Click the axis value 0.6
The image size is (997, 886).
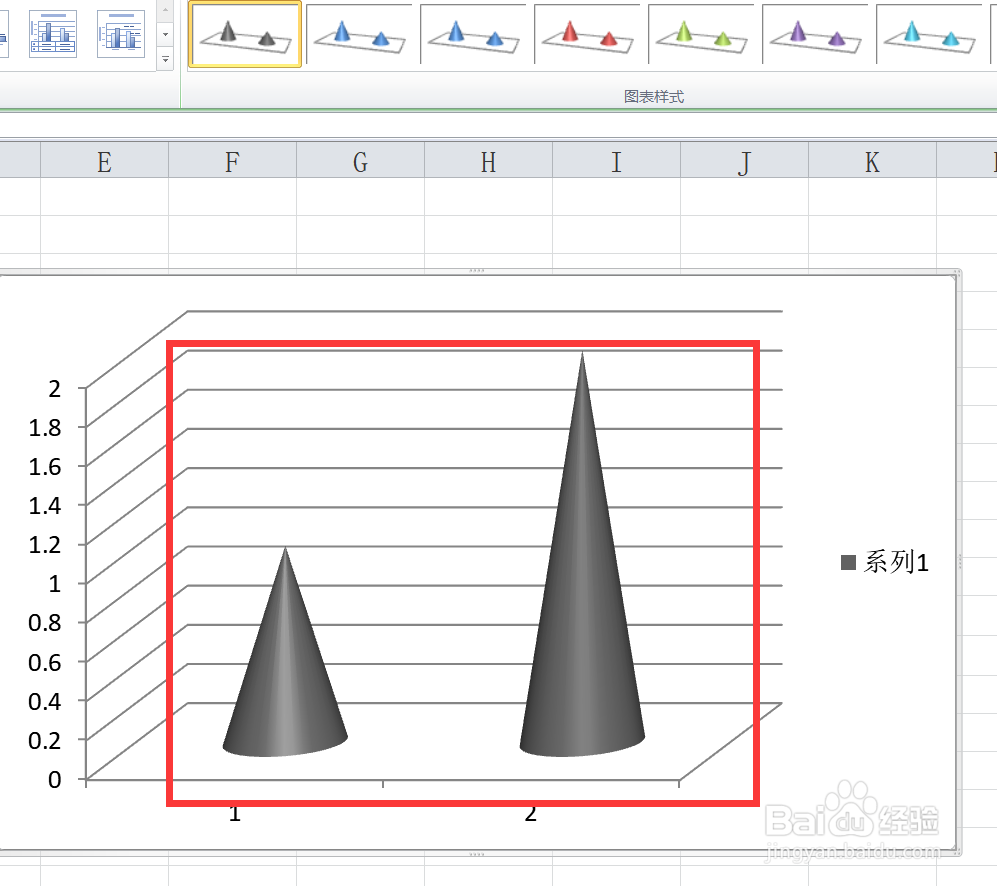[45, 663]
